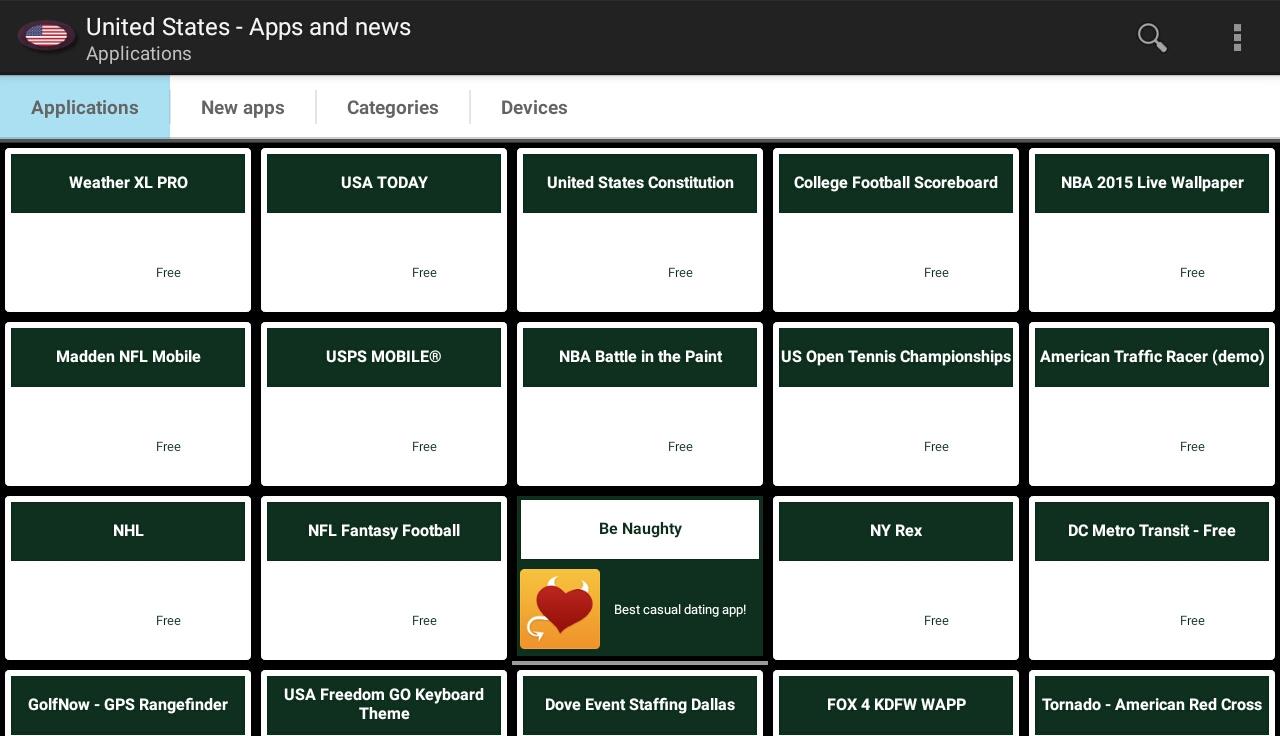Viewport: 1280px width, 736px height.
Task: Click the 'United States - Apps and news' title
Action: pos(248,27)
